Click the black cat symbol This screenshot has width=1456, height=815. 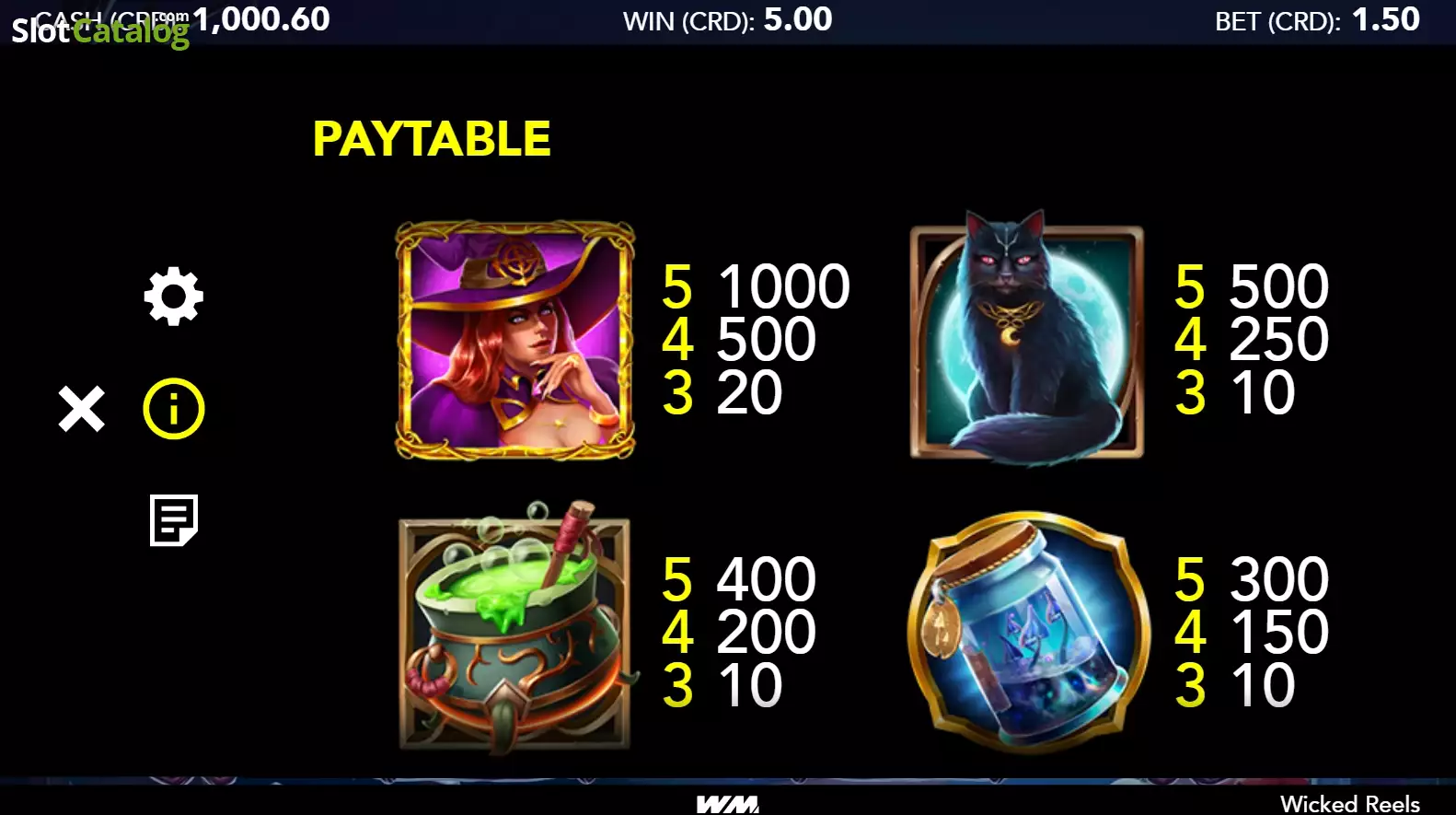coord(1026,337)
